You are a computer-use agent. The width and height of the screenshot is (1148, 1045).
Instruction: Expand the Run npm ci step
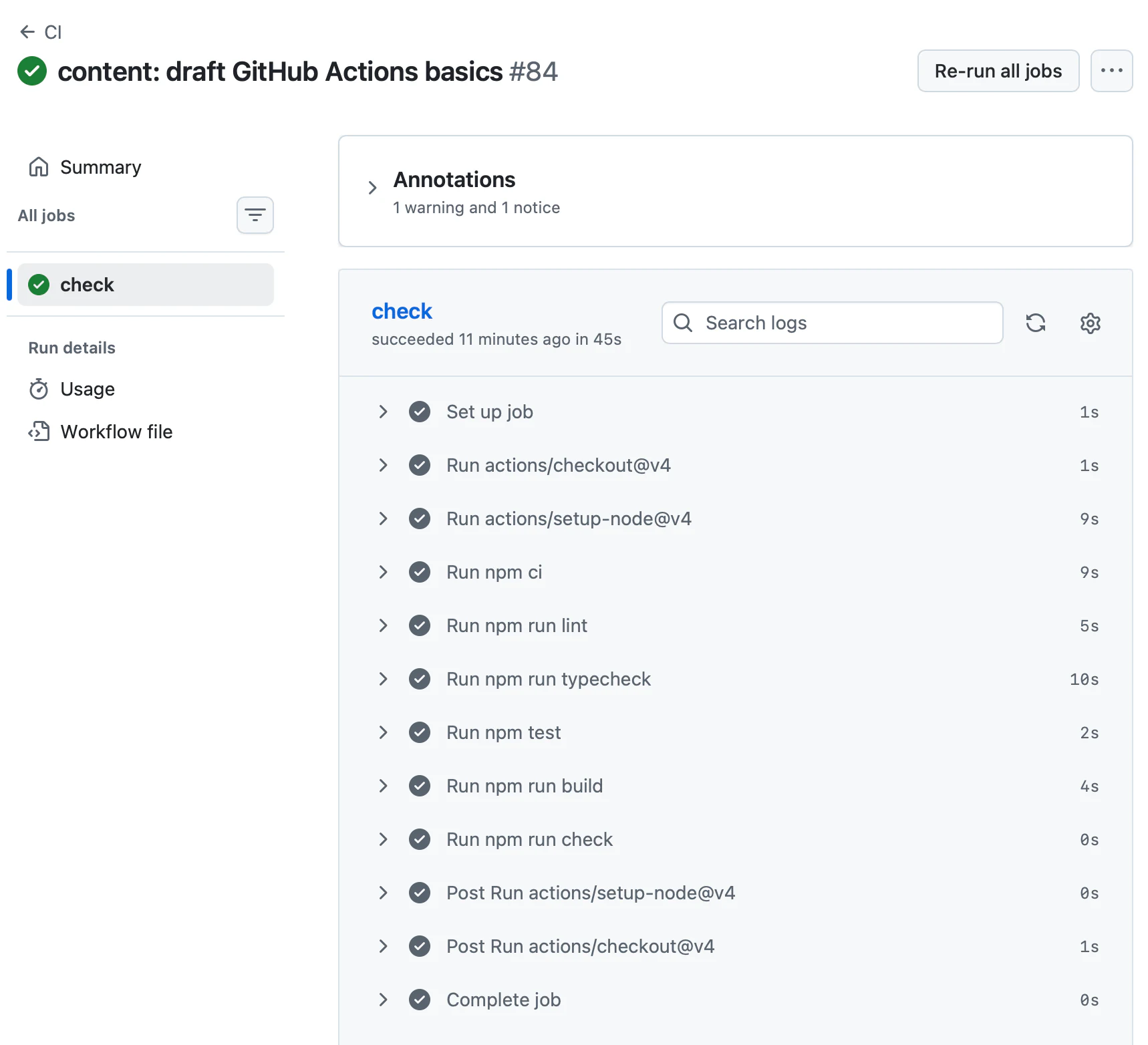(735, 572)
